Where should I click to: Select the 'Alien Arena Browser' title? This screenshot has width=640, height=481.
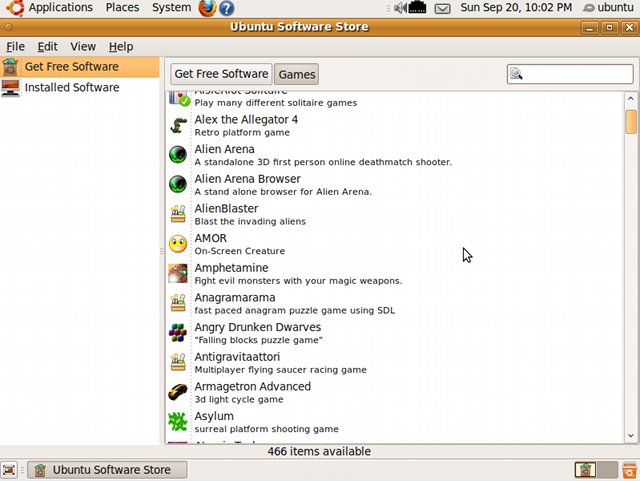(x=247, y=179)
